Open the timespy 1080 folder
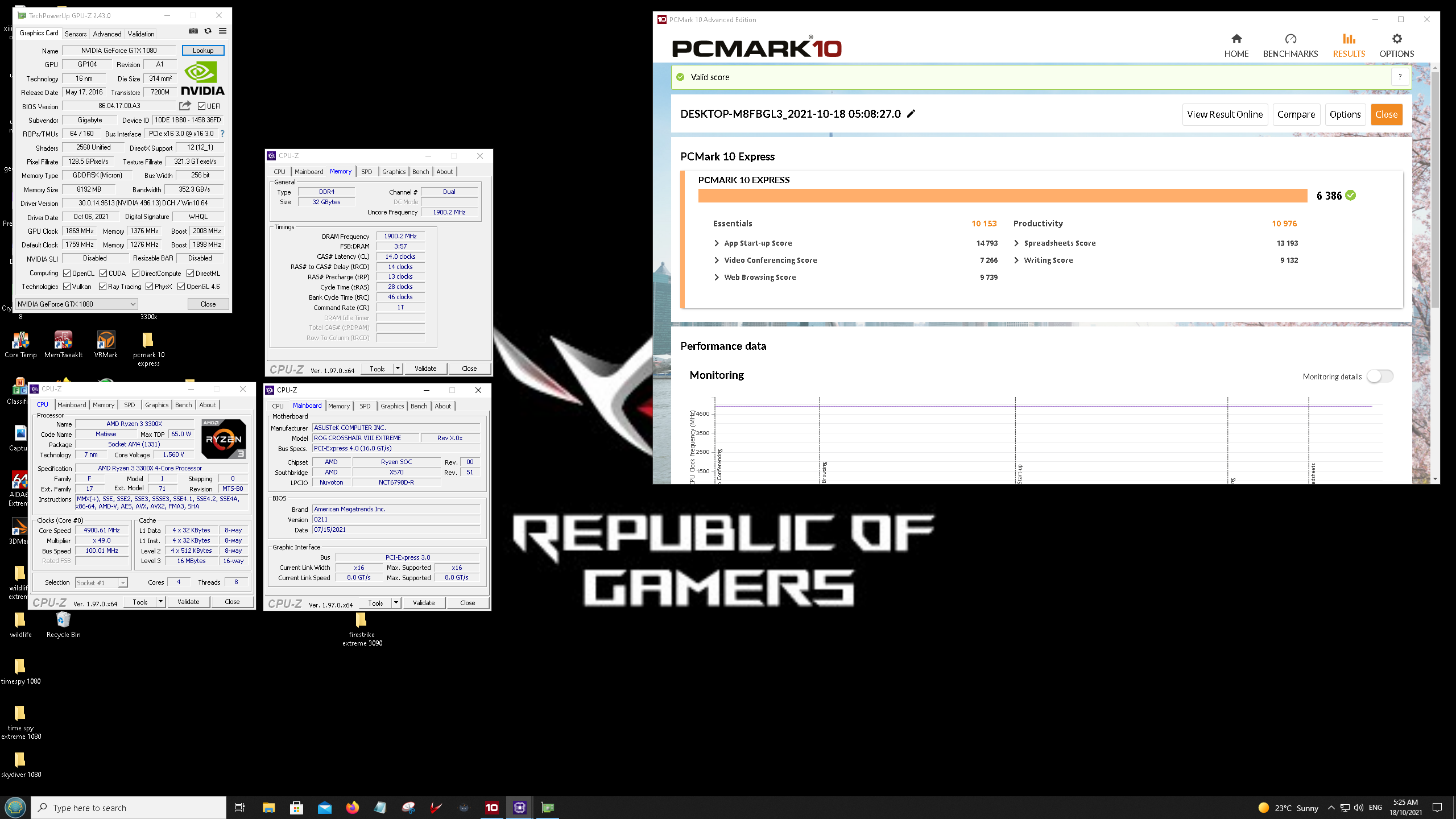This screenshot has width=1456, height=819. (20, 671)
